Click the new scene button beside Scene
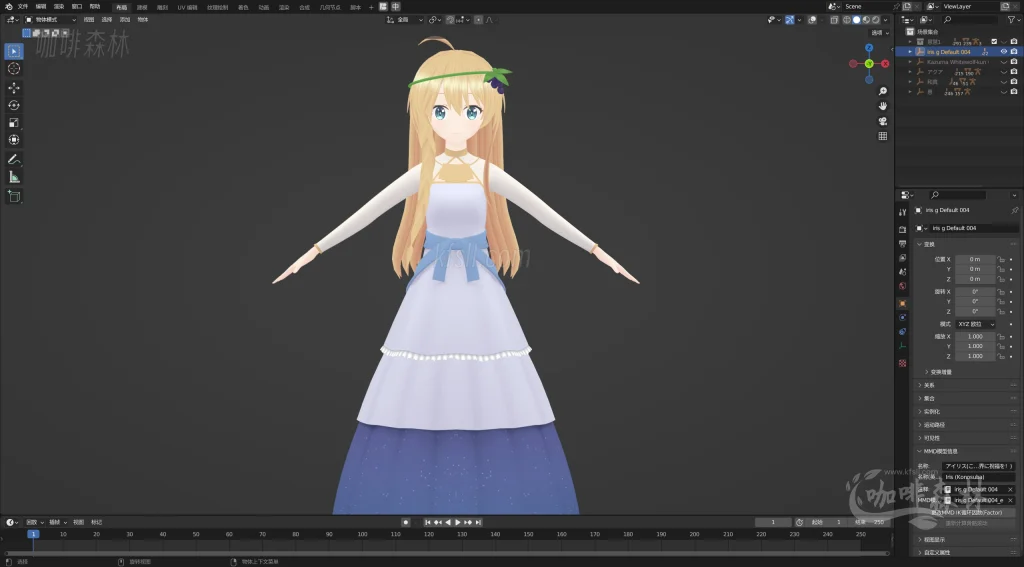 pyautogui.click(x=907, y=7)
